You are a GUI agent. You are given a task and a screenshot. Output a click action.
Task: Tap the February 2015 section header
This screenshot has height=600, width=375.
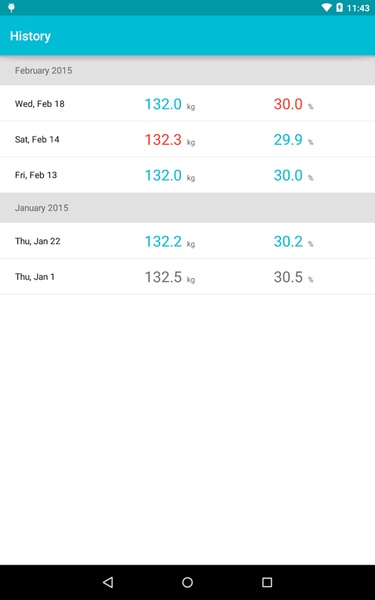[188, 70]
